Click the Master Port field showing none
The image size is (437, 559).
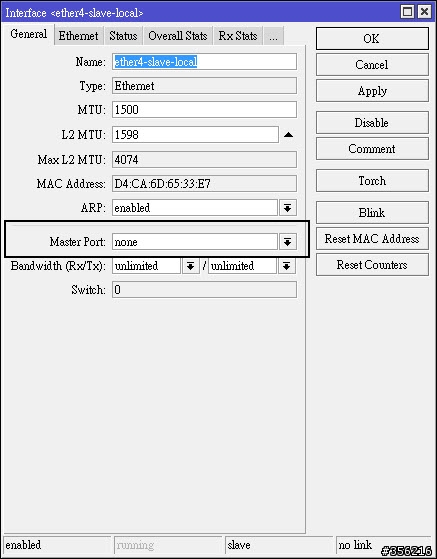pyautogui.click(x=194, y=242)
